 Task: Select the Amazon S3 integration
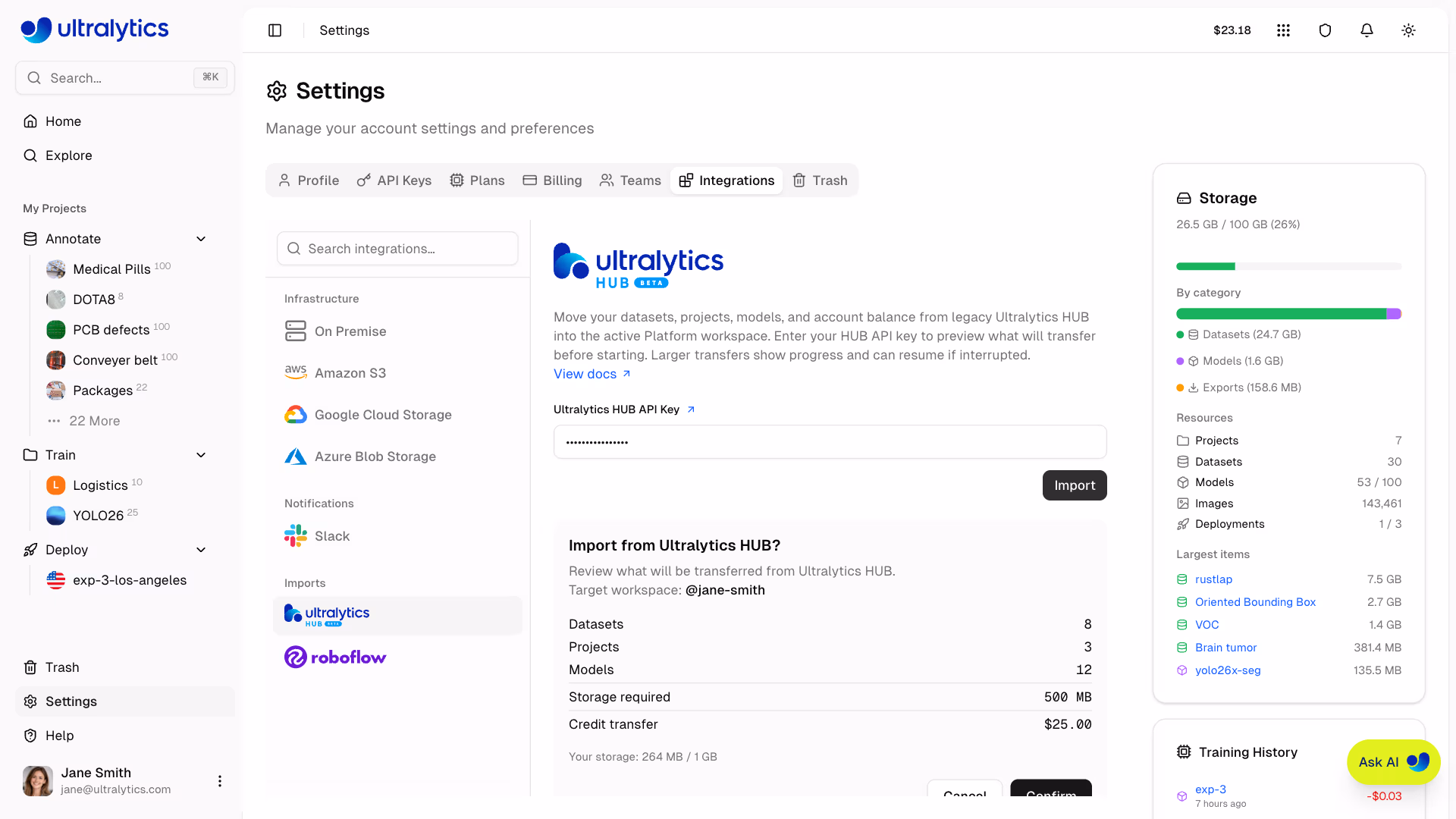397,373
